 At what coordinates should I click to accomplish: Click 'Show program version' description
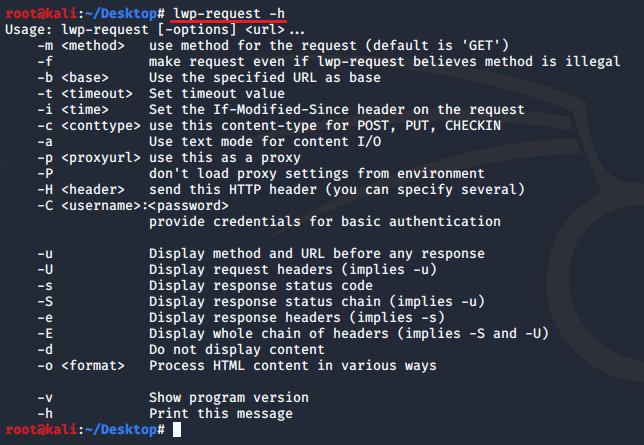pyautogui.click(x=228, y=397)
